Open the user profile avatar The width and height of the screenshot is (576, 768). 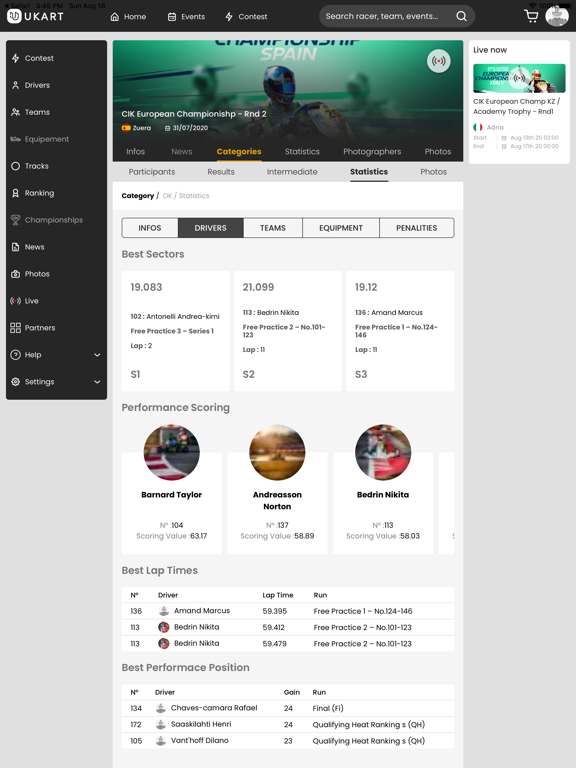click(557, 16)
